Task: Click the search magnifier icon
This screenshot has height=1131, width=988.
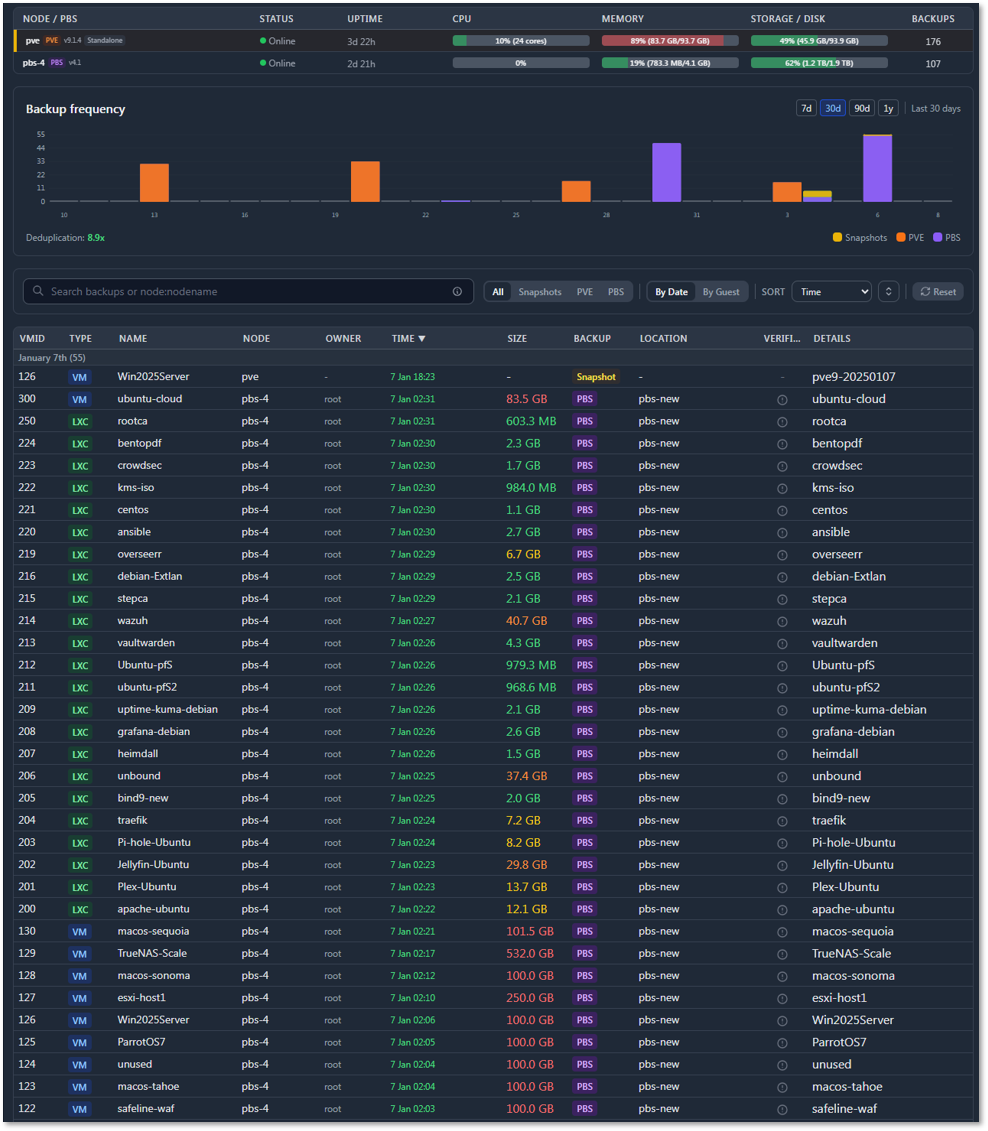Action: 39,291
